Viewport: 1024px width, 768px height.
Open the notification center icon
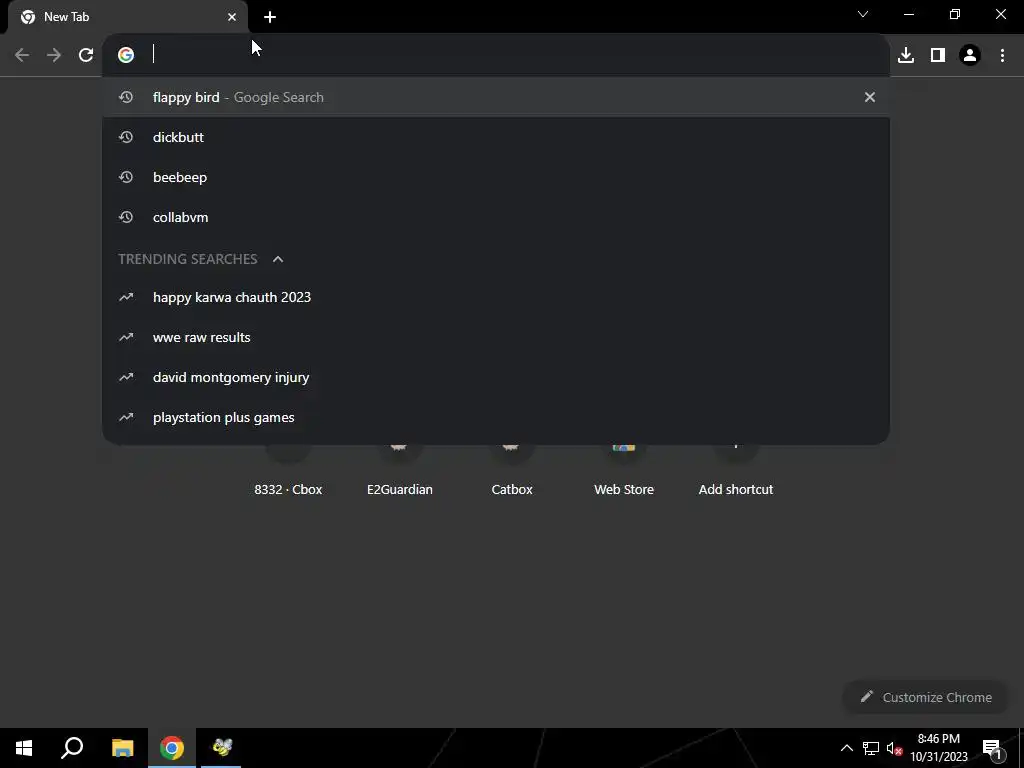tap(992, 748)
